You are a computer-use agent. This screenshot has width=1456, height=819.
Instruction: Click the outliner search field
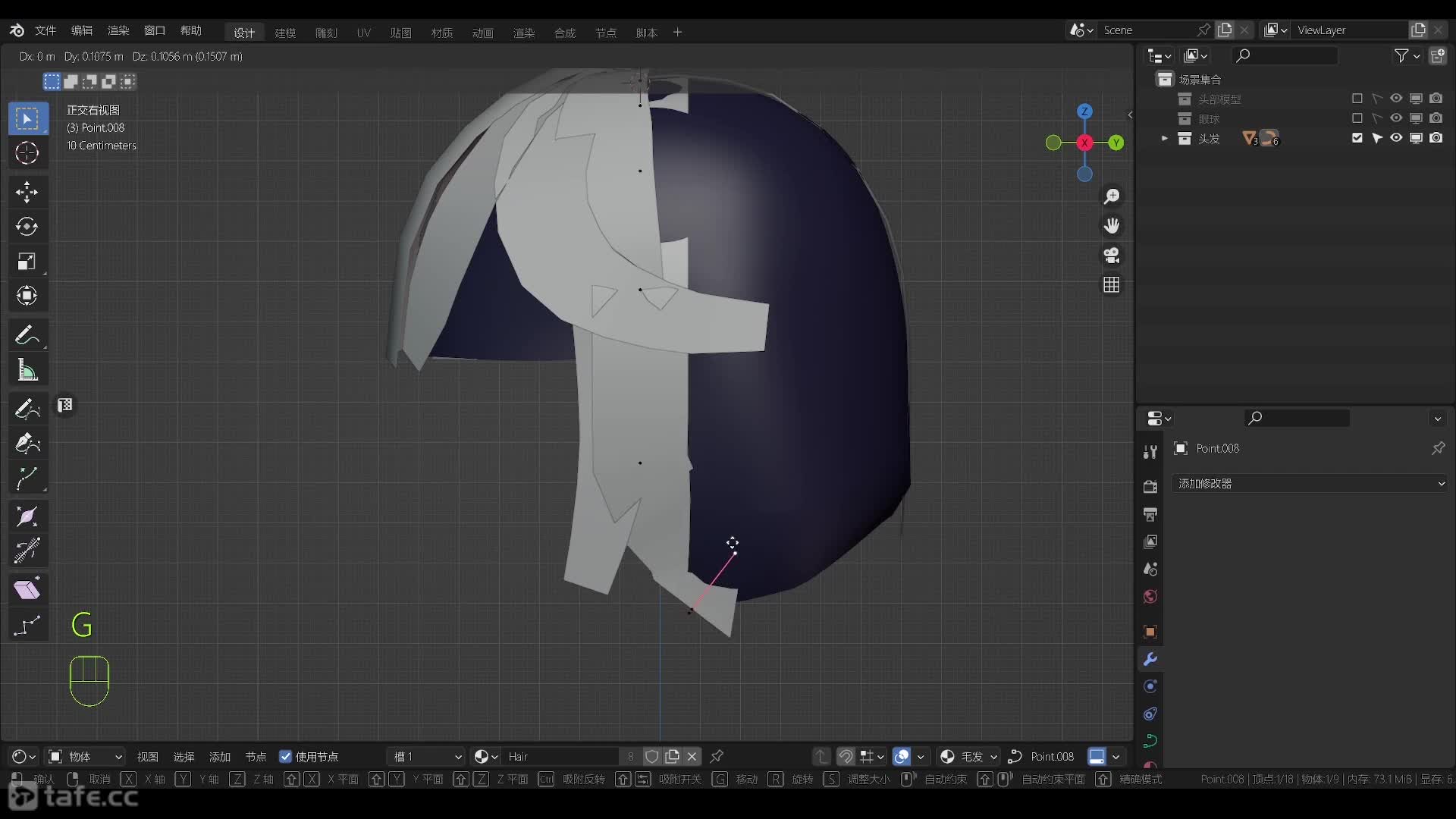tap(1285, 55)
